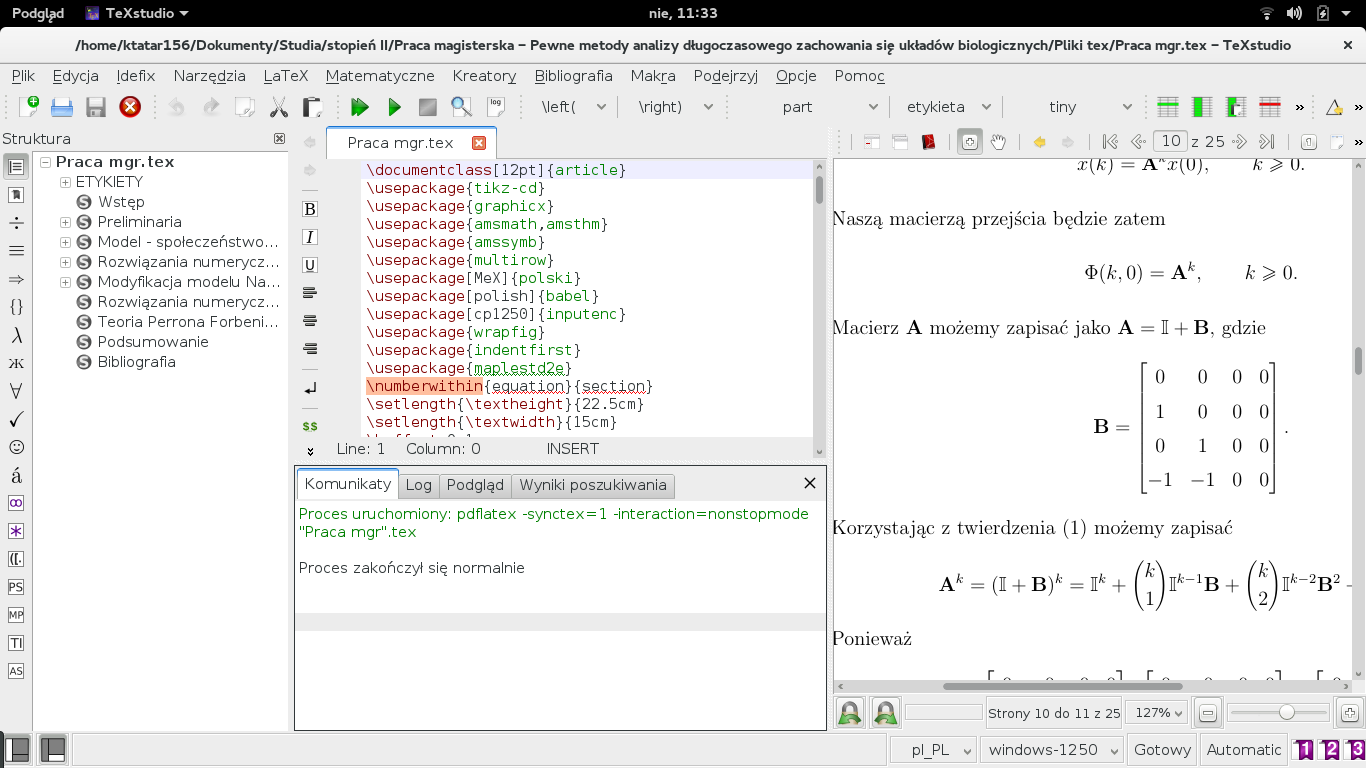Click the single green Compile arrow
This screenshot has width=1366, height=768.
[394, 107]
